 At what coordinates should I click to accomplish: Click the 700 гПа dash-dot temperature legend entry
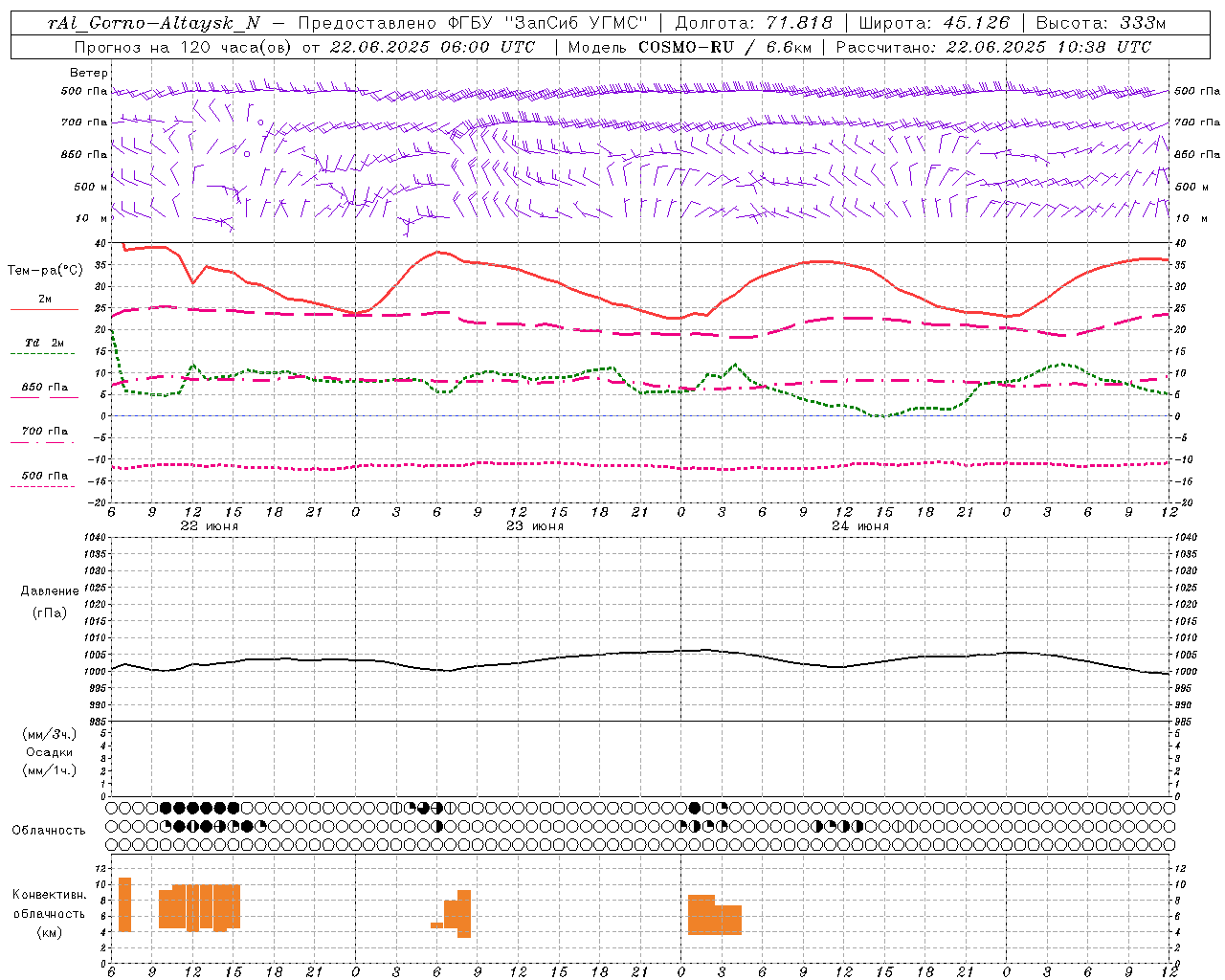click(44, 432)
